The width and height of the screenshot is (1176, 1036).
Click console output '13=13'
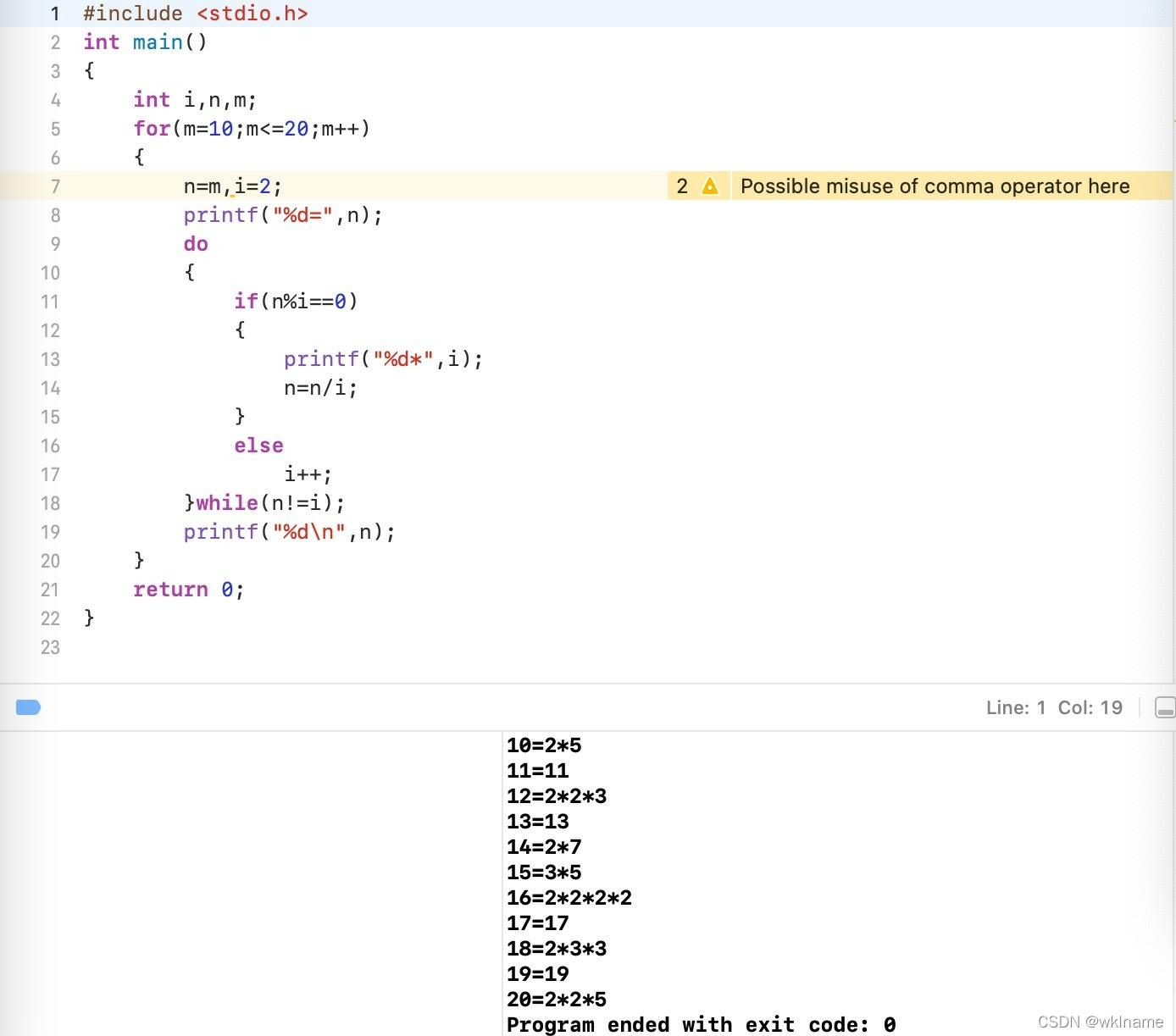538,822
